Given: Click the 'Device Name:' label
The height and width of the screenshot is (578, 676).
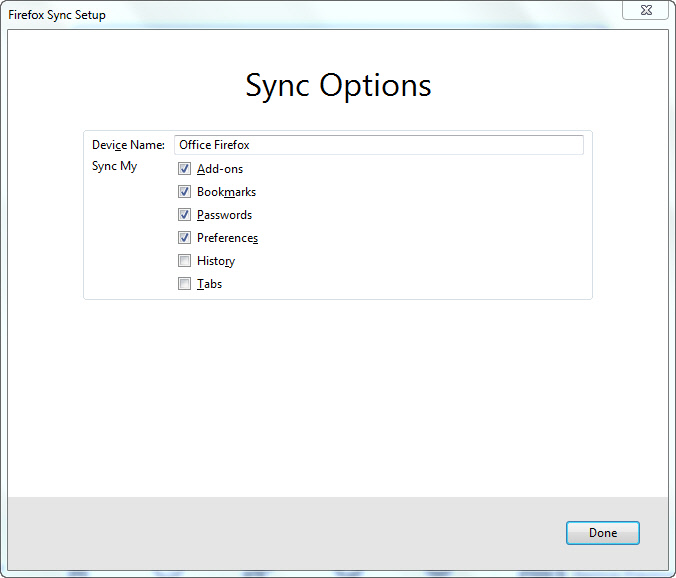Looking at the screenshot, I should point(128,145).
